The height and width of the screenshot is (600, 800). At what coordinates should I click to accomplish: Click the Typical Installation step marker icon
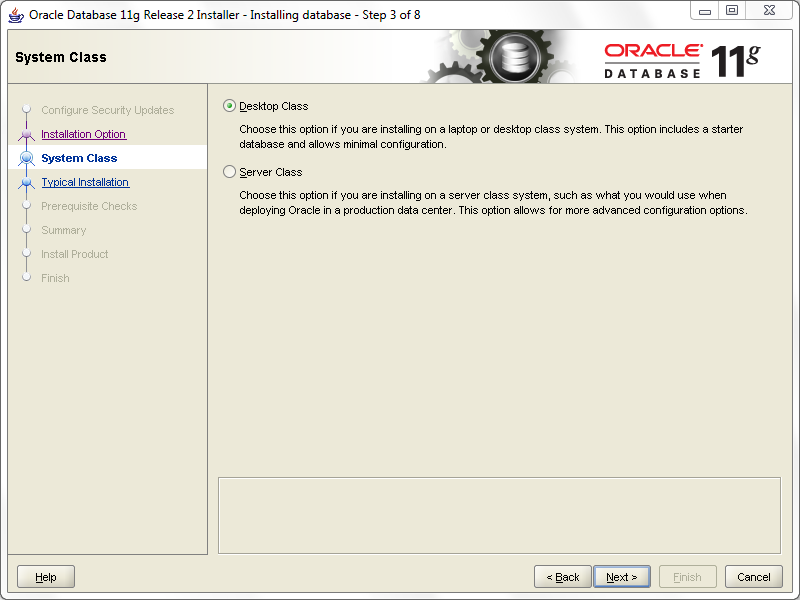pos(27,182)
